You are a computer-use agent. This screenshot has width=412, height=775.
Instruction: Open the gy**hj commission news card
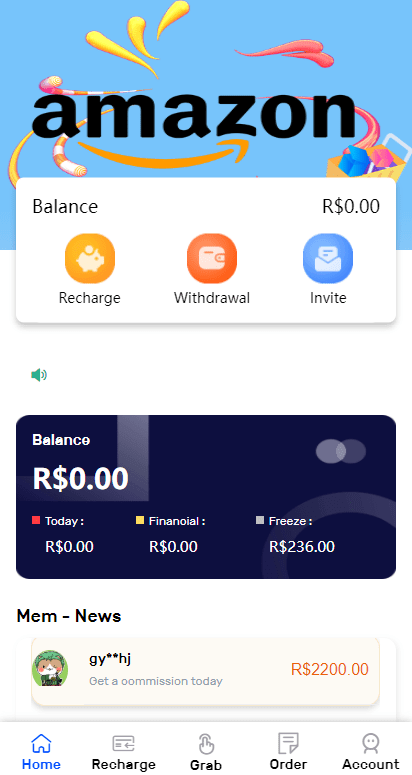206,671
